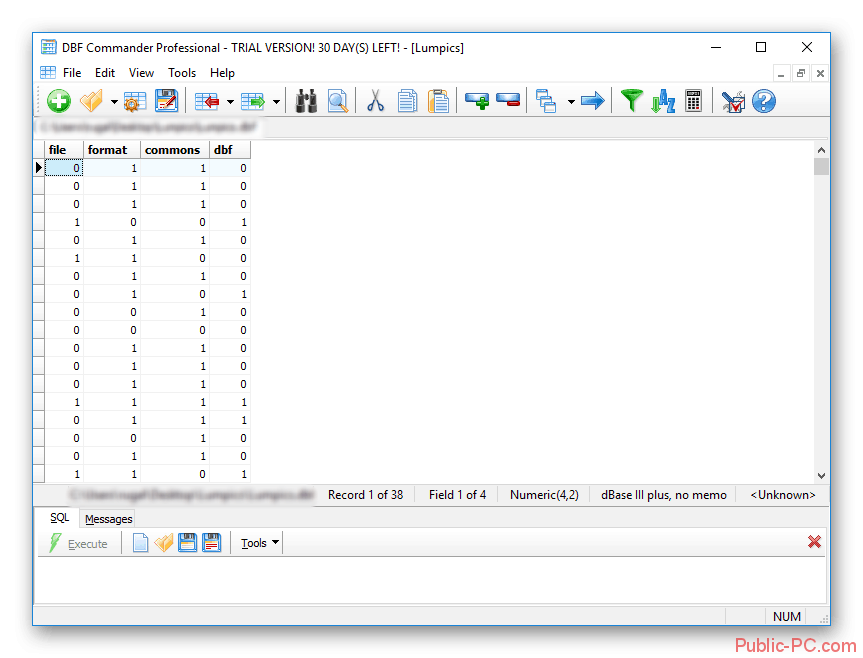Click the Delete record minus icon
The height and width of the screenshot is (658, 863).
(x=508, y=101)
